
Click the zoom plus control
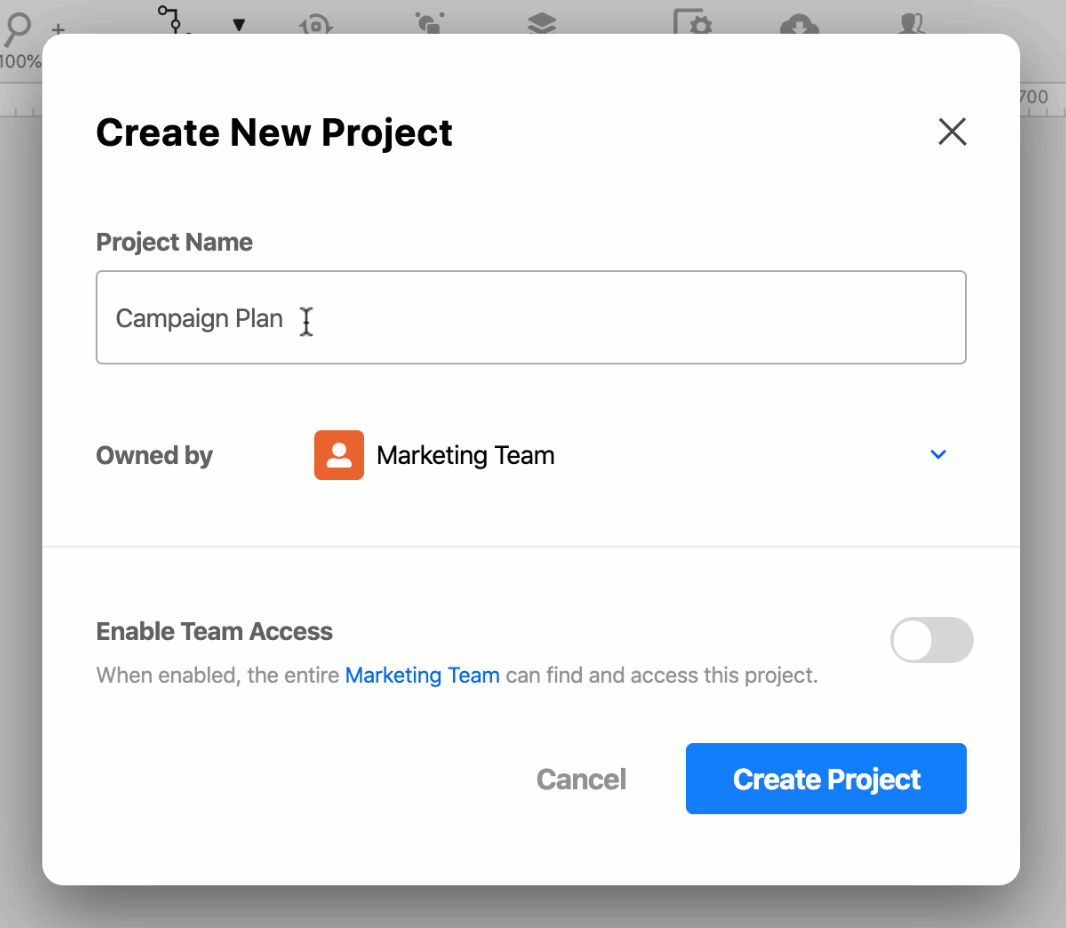pos(57,30)
